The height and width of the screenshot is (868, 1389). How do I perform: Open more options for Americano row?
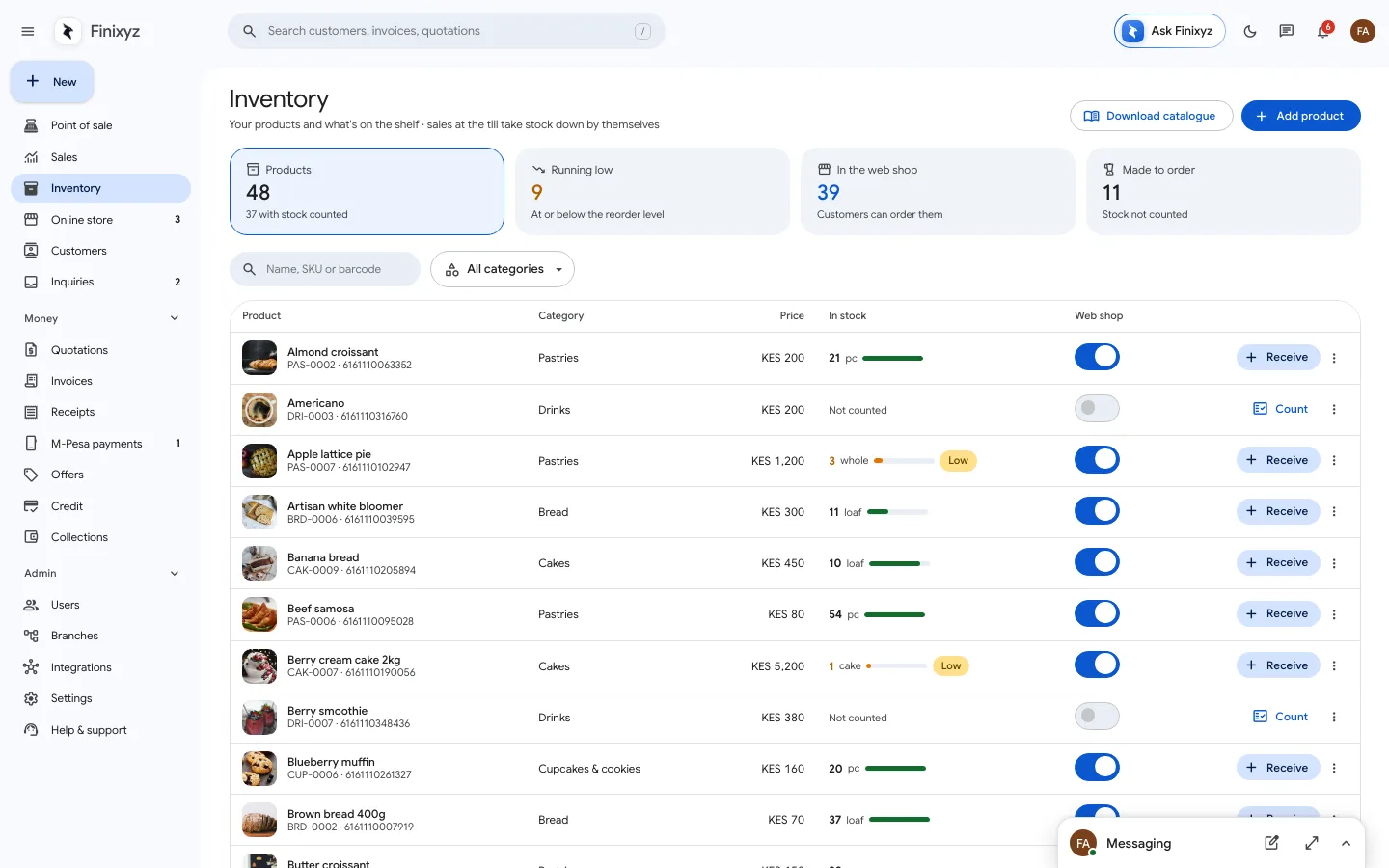coord(1334,409)
